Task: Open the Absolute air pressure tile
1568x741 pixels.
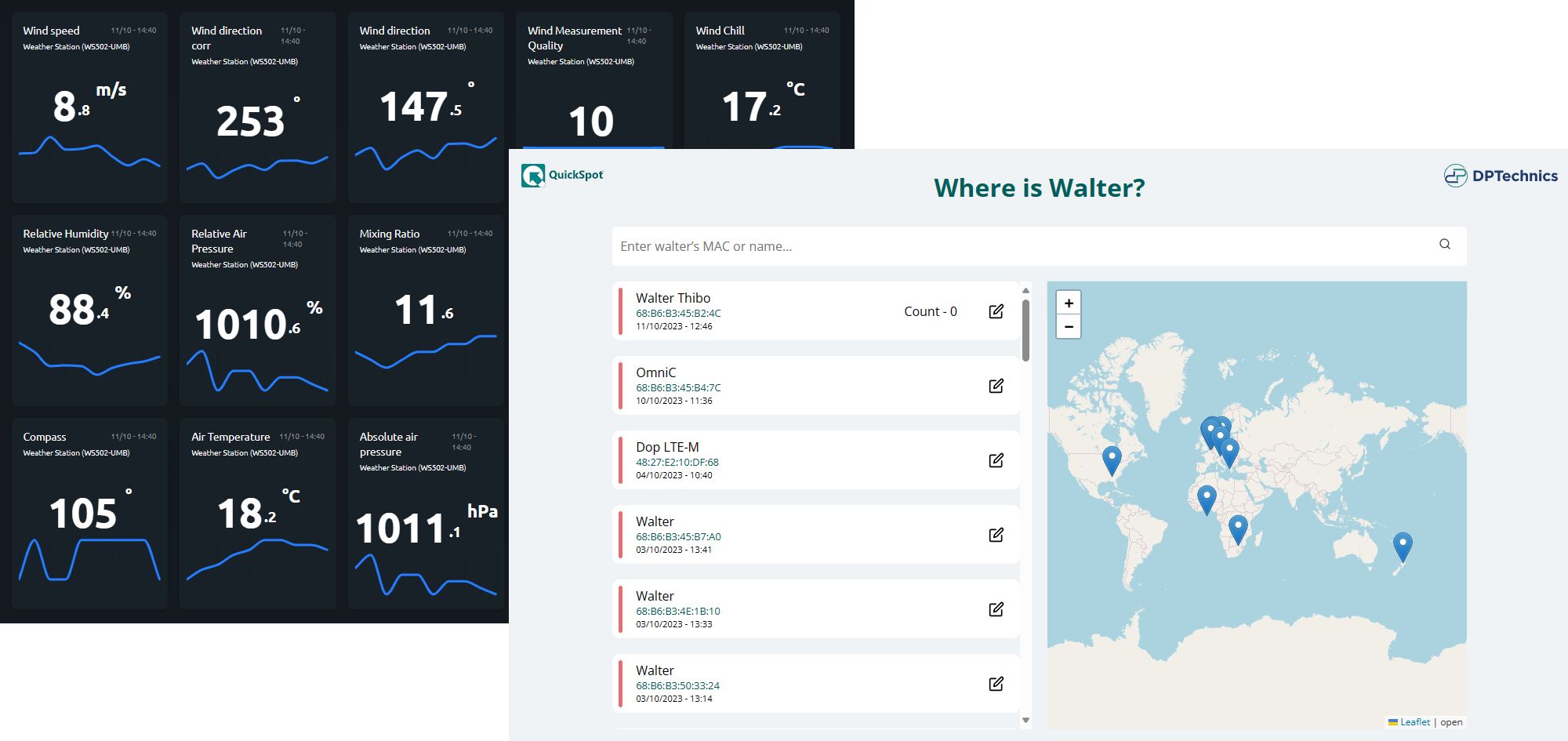Action: 426,514
